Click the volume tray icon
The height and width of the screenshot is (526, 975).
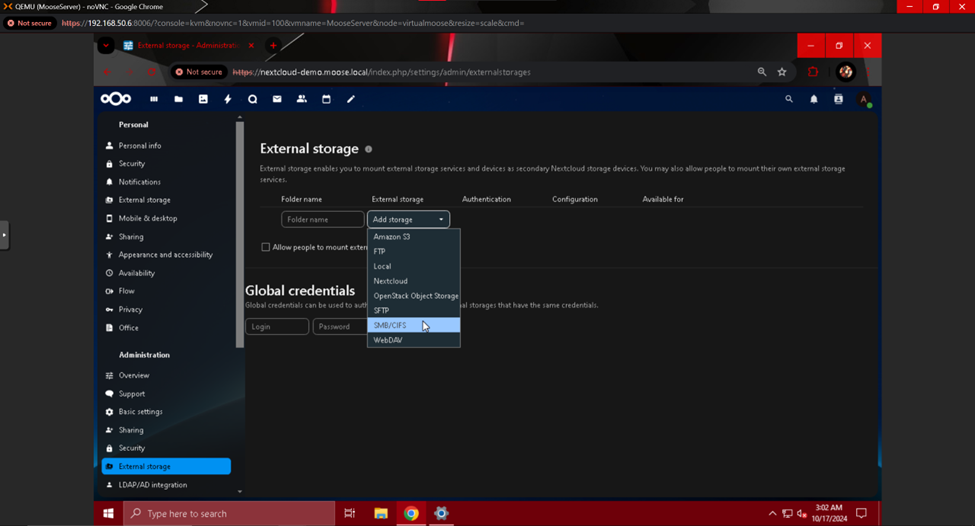(802, 514)
